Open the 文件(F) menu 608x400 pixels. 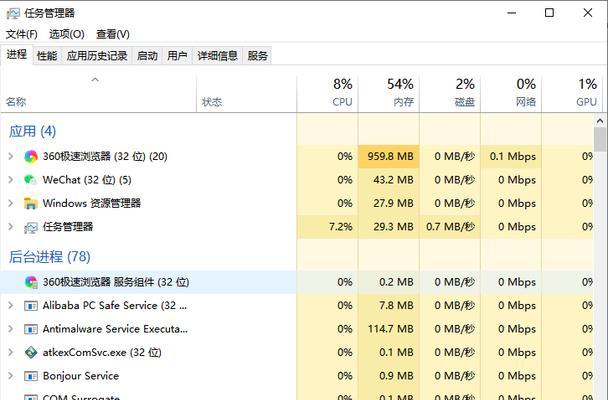[21, 34]
